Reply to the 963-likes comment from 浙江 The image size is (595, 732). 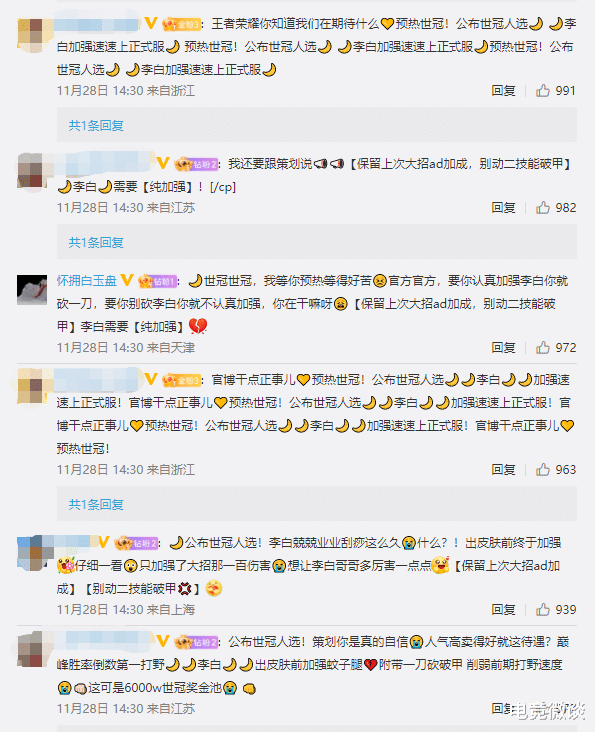click(503, 470)
